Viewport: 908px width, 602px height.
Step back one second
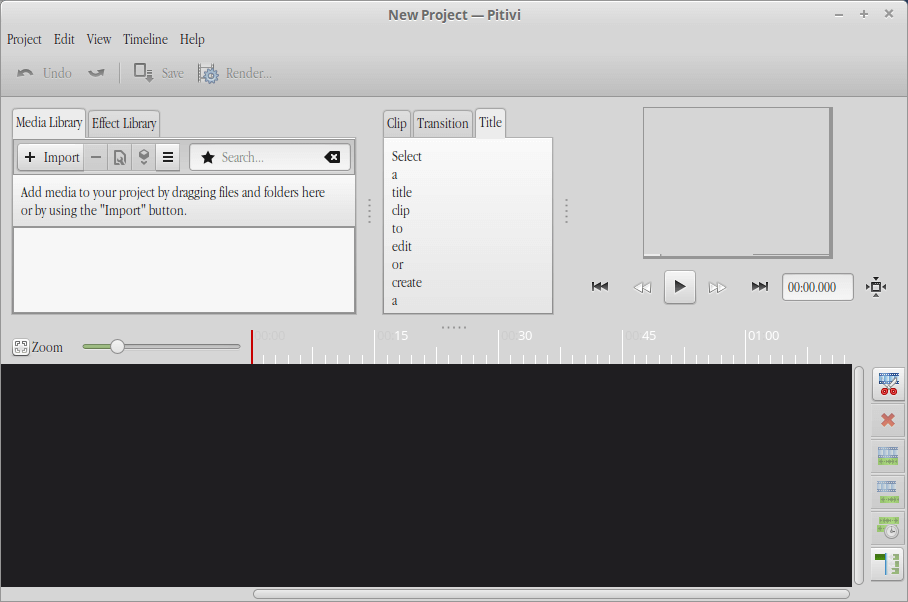(642, 287)
